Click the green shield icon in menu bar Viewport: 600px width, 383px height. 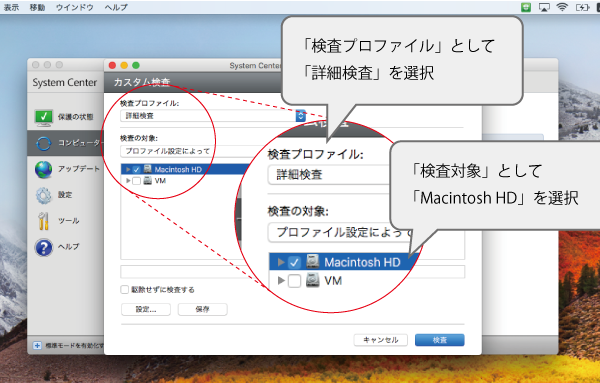[526, 7]
